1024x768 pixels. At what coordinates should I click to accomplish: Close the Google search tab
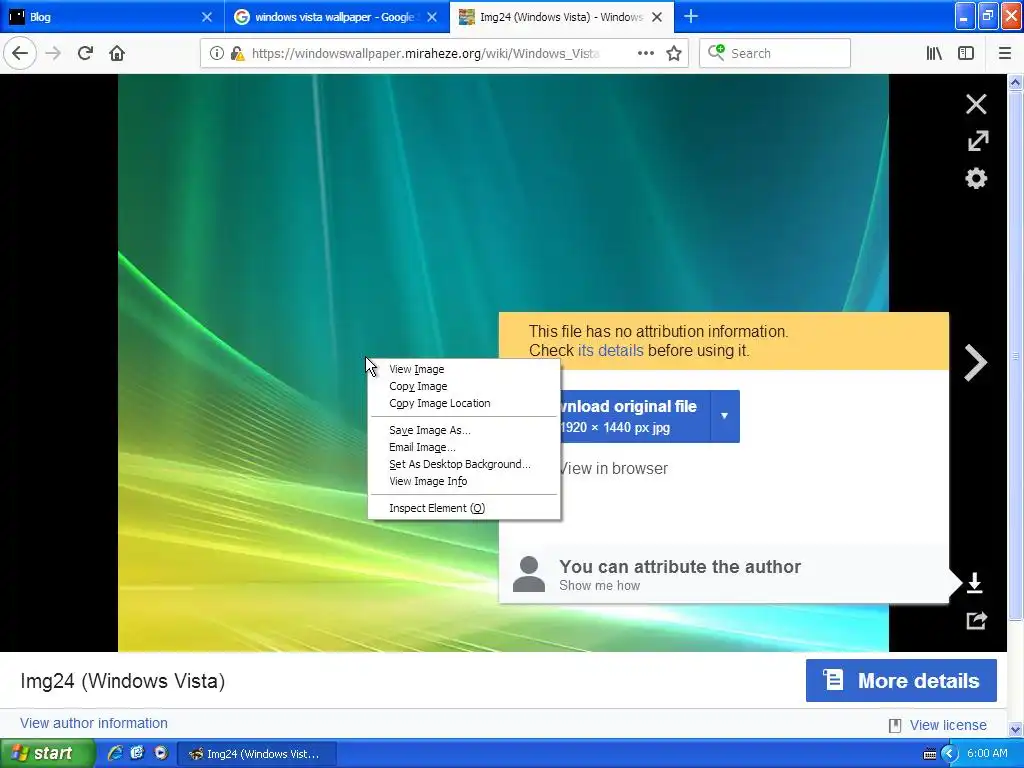pyautogui.click(x=432, y=17)
